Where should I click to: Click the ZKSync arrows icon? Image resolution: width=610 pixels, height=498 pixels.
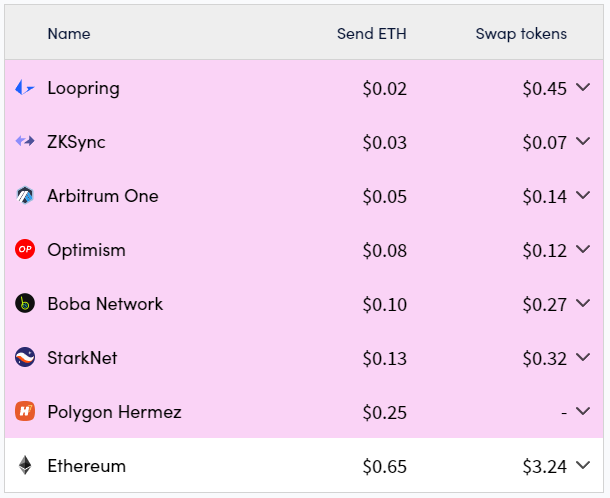pyautogui.click(x=25, y=141)
